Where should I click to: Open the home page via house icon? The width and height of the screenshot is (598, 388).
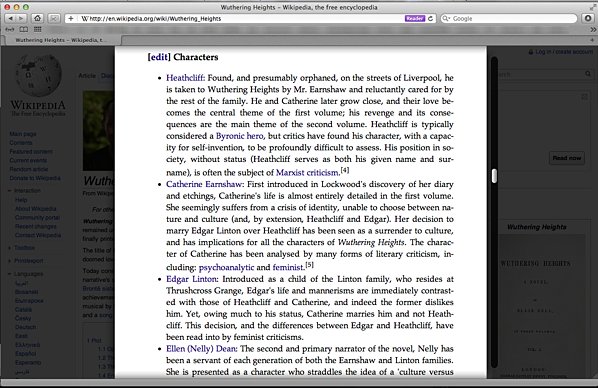pyautogui.click(x=37, y=18)
